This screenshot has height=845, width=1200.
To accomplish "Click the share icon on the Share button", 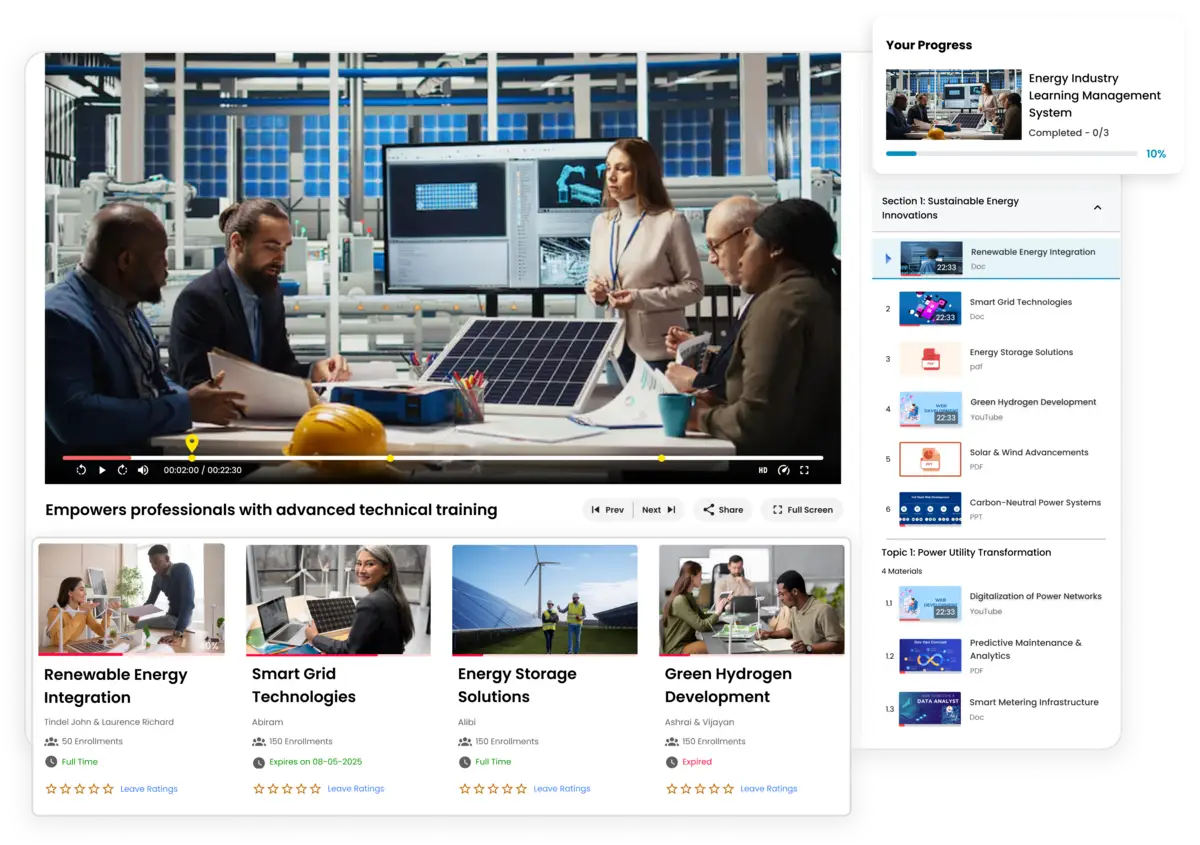I will [x=707, y=509].
